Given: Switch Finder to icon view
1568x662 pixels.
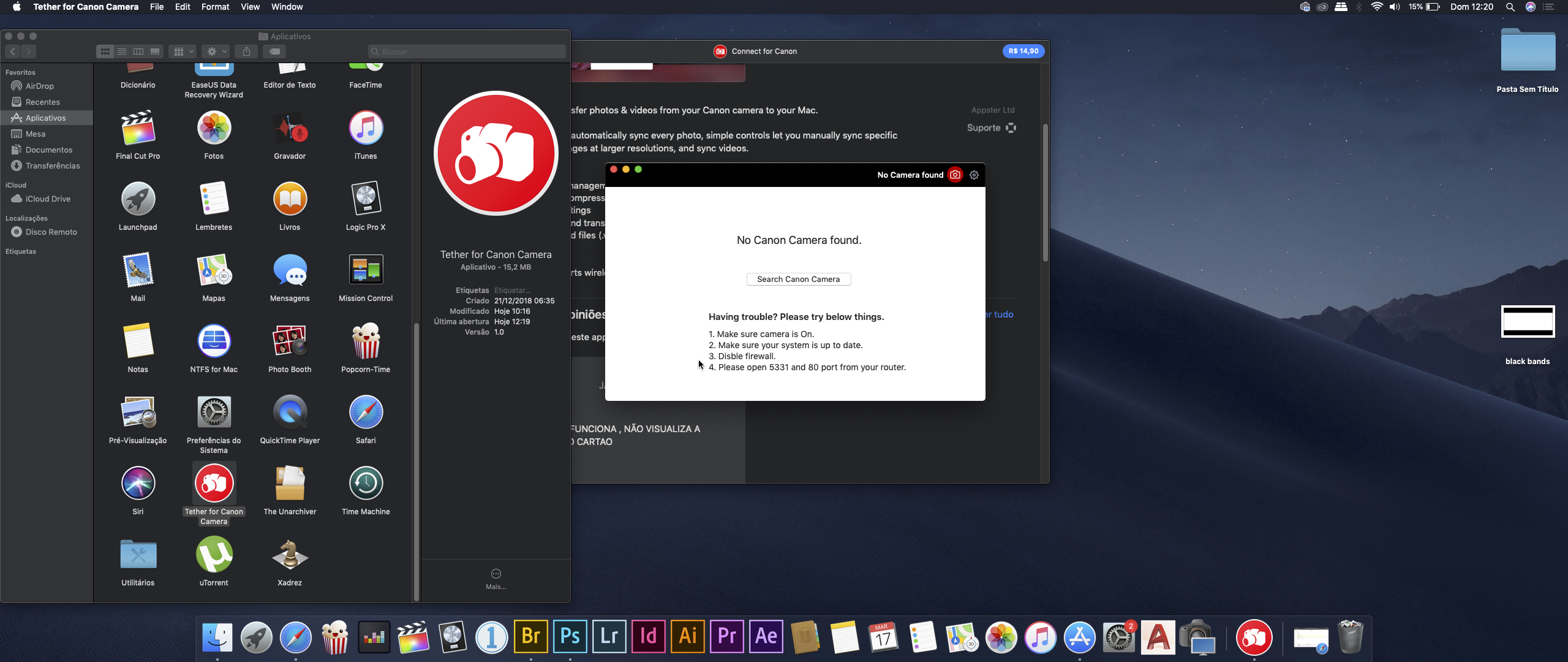Looking at the screenshot, I should click(x=105, y=51).
